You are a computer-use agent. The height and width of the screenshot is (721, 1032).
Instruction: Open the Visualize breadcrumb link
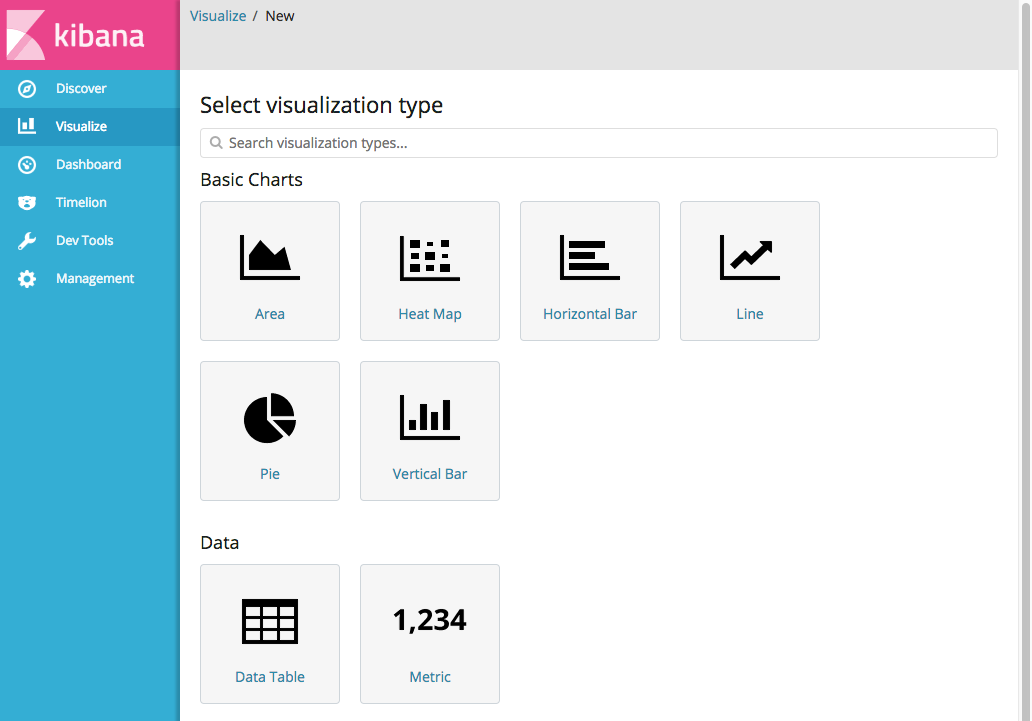[218, 15]
